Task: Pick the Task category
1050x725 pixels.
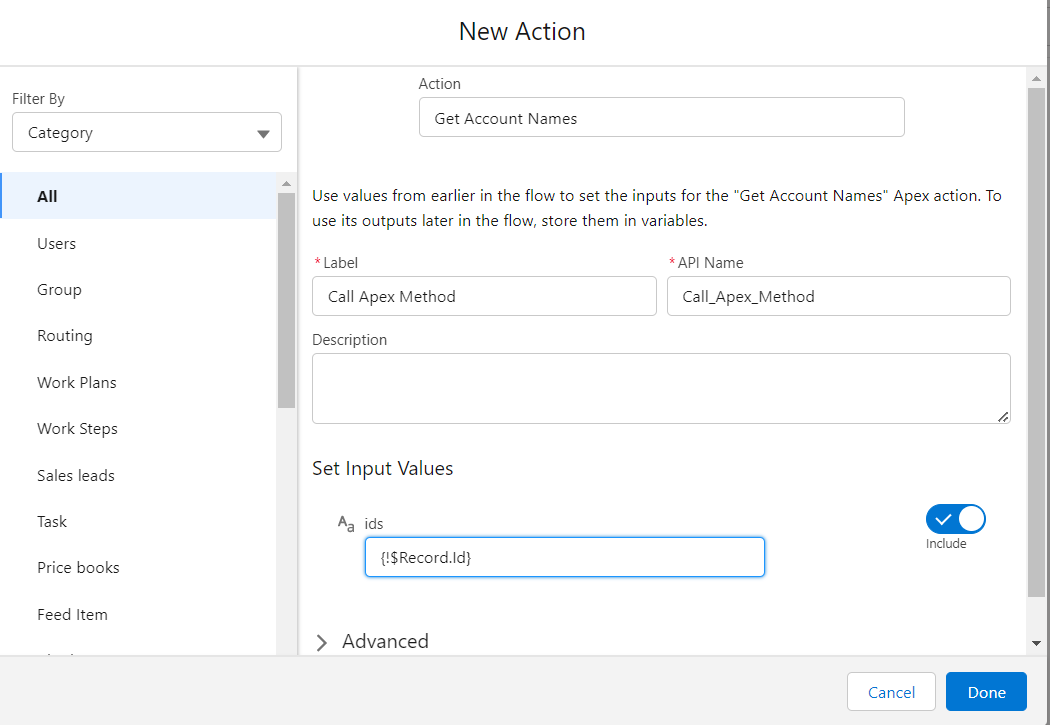Action: point(52,521)
